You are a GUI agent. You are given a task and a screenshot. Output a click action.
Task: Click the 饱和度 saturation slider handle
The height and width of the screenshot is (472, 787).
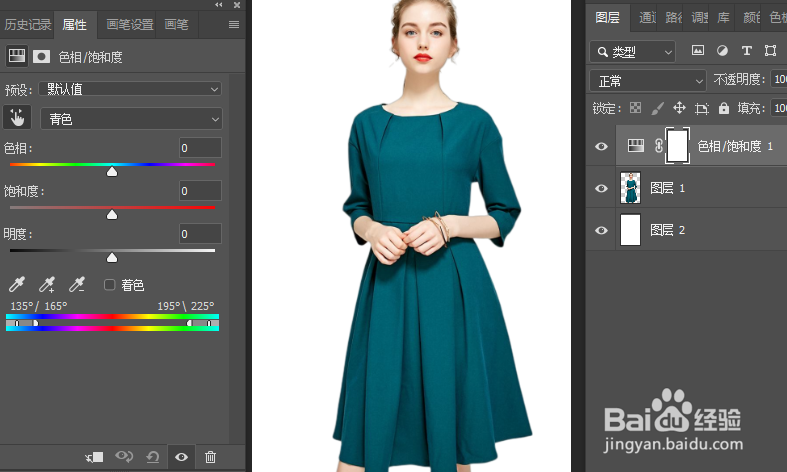(x=112, y=215)
